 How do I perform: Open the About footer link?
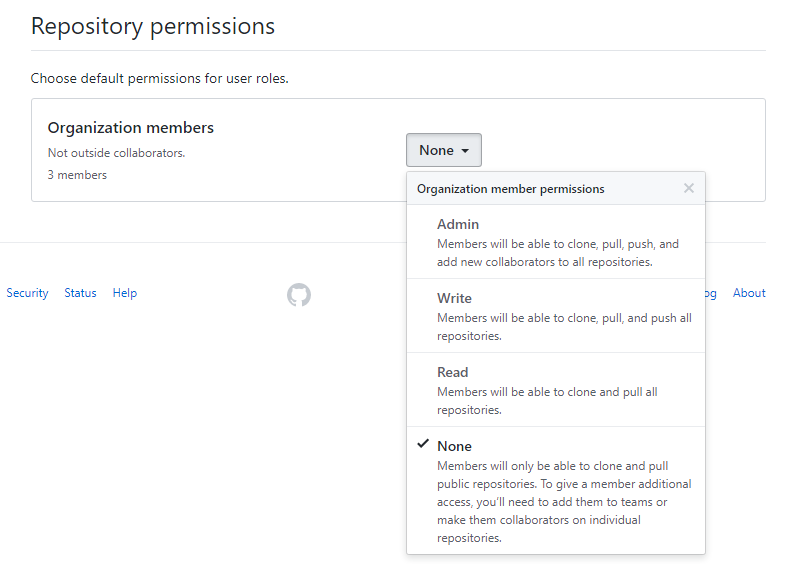[x=749, y=293]
